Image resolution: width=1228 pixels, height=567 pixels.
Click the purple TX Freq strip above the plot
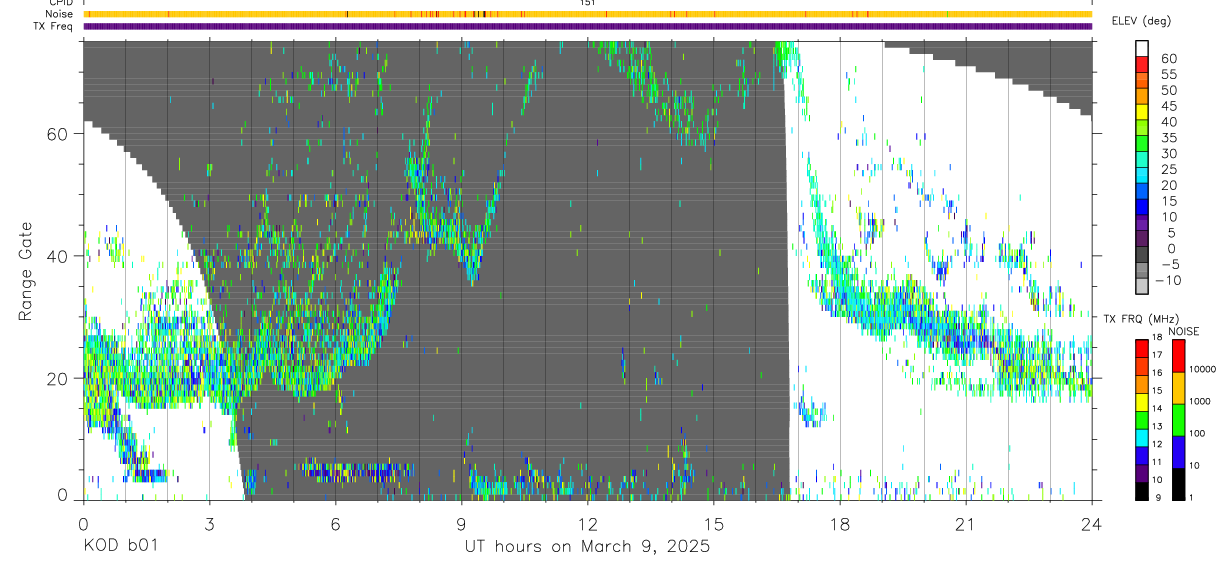[x=587, y=26]
